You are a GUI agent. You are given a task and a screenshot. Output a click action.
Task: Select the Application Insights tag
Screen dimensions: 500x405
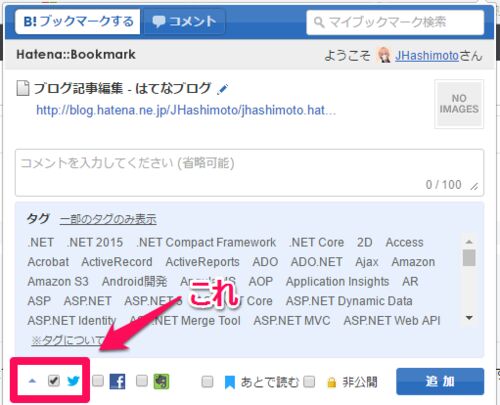tap(337, 281)
